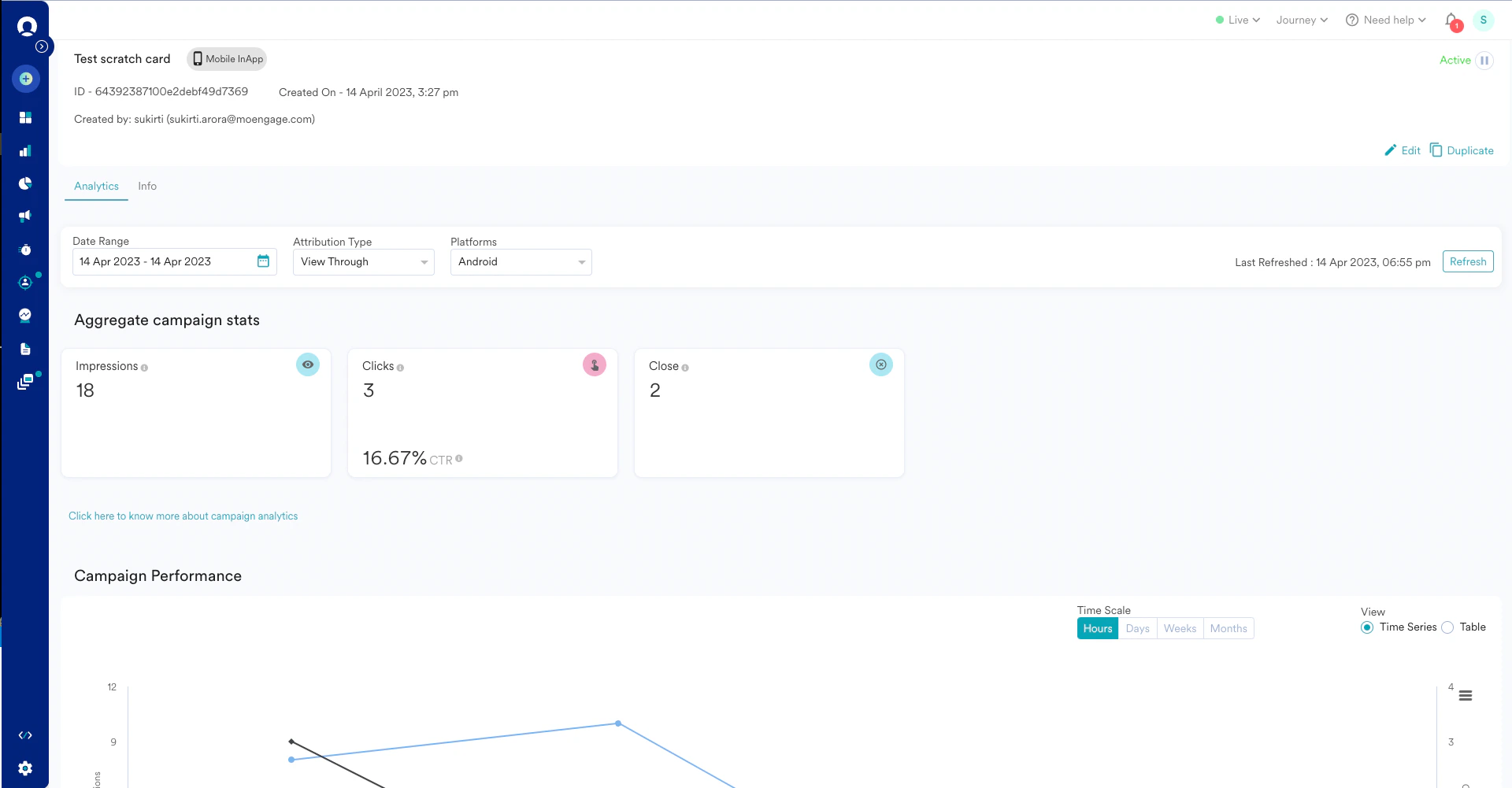Expand the Journey dropdown in top bar
The image size is (1512, 788).
point(1301,20)
